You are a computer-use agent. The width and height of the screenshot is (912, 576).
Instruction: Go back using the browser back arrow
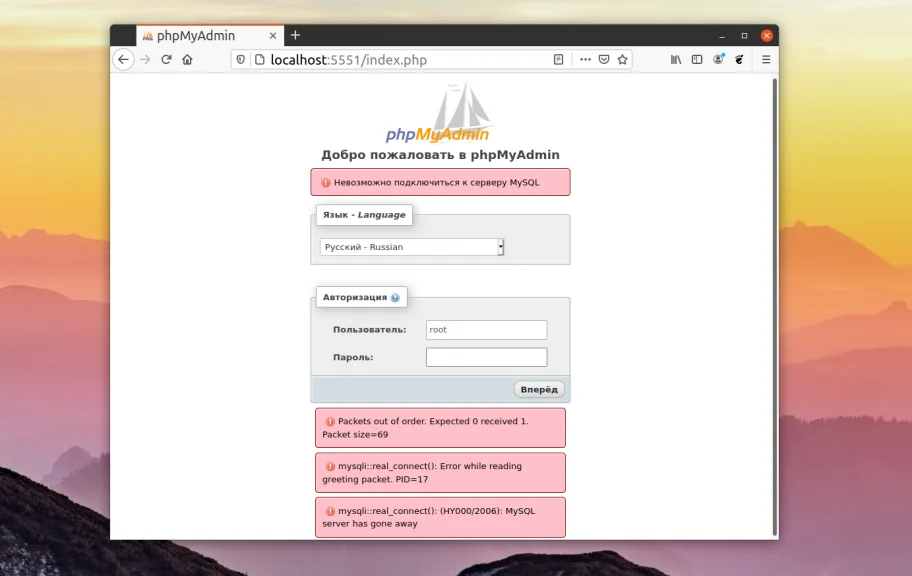tap(123, 59)
